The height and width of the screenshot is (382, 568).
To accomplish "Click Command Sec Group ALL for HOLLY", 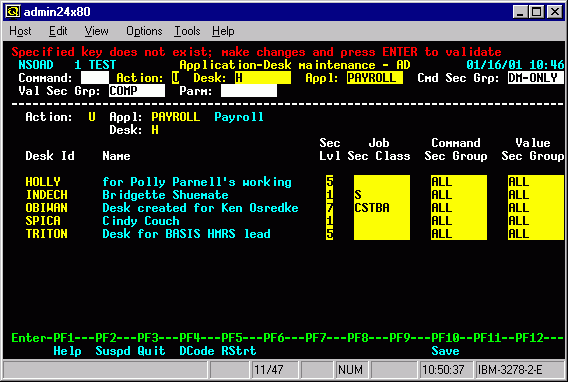I will pyautogui.click(x=459, y=182).
